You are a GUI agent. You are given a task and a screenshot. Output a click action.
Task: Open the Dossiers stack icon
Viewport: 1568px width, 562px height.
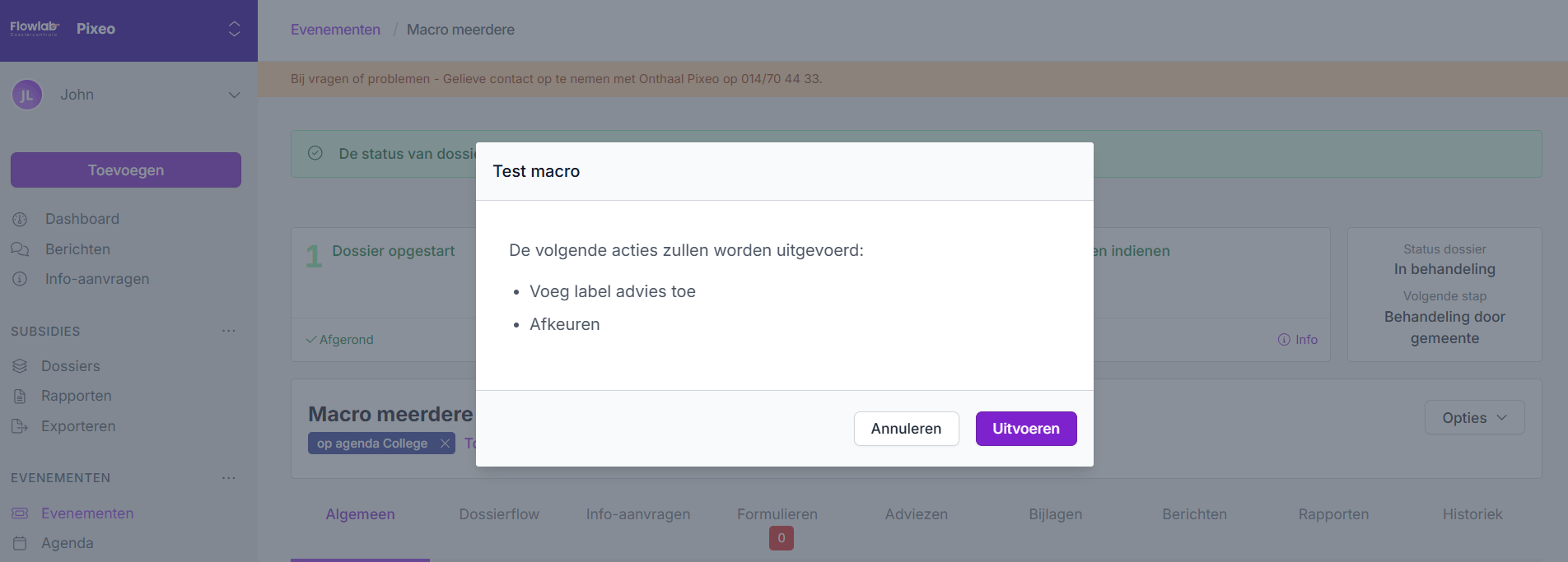click(x=21, y=366)
